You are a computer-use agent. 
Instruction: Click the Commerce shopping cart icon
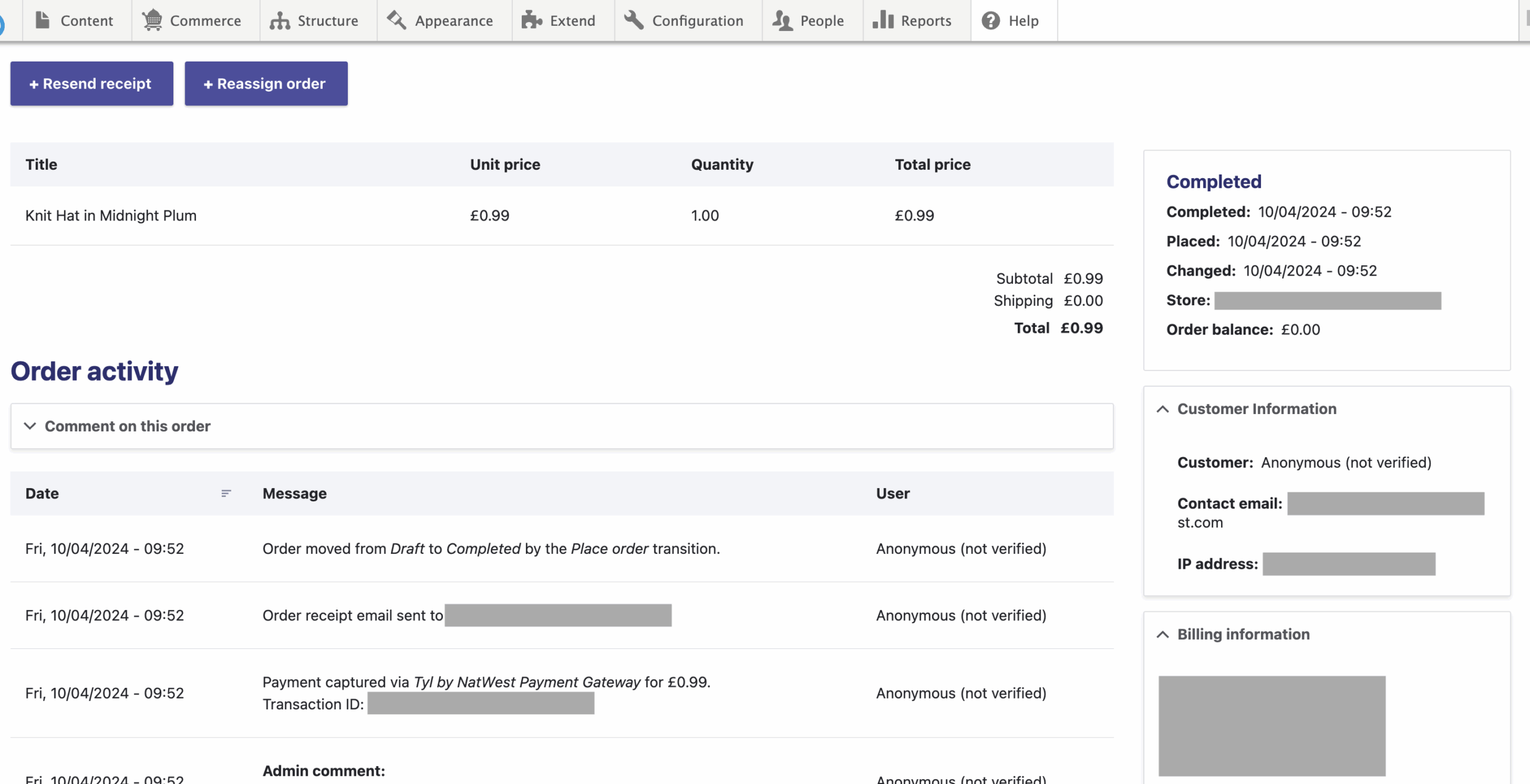click(152, 20)
